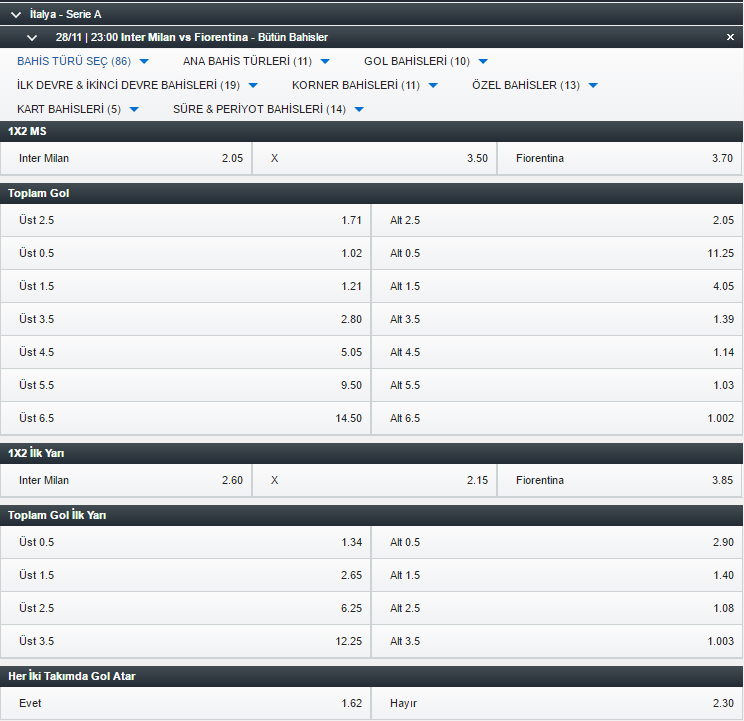Screen dimensions: 744x721
Task: Open the BAHİS TÜRÜ SEÇ (86) dropdown
Action: (x=83, y=61)
